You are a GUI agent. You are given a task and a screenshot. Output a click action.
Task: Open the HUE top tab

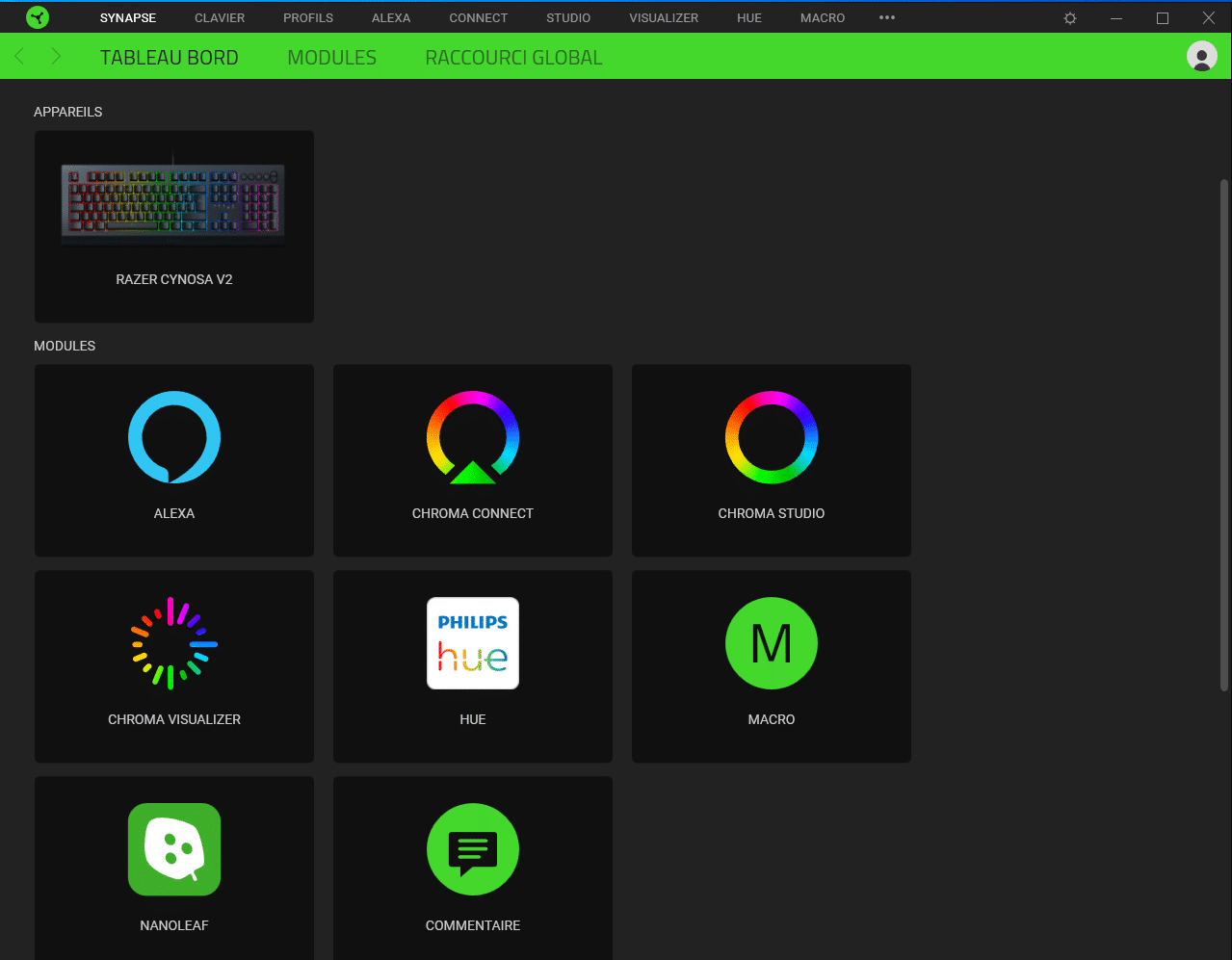[749, 18]
